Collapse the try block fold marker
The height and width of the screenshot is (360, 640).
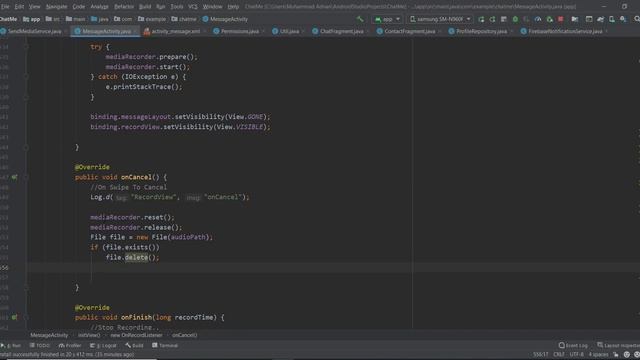(x=26, y=47)
